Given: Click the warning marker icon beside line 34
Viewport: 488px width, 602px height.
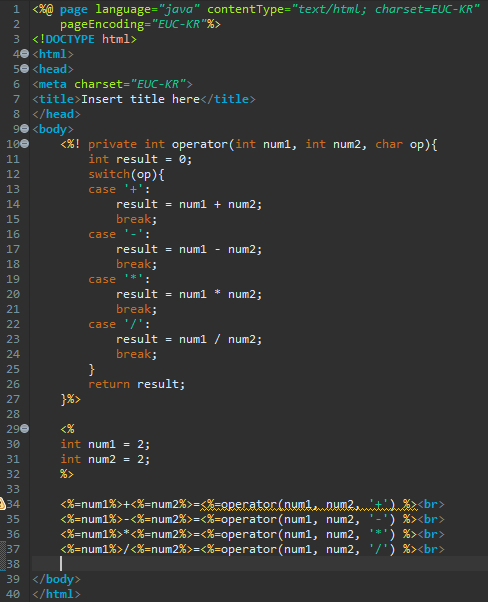Looking at the screenshot, I should [x=2, y=504].
